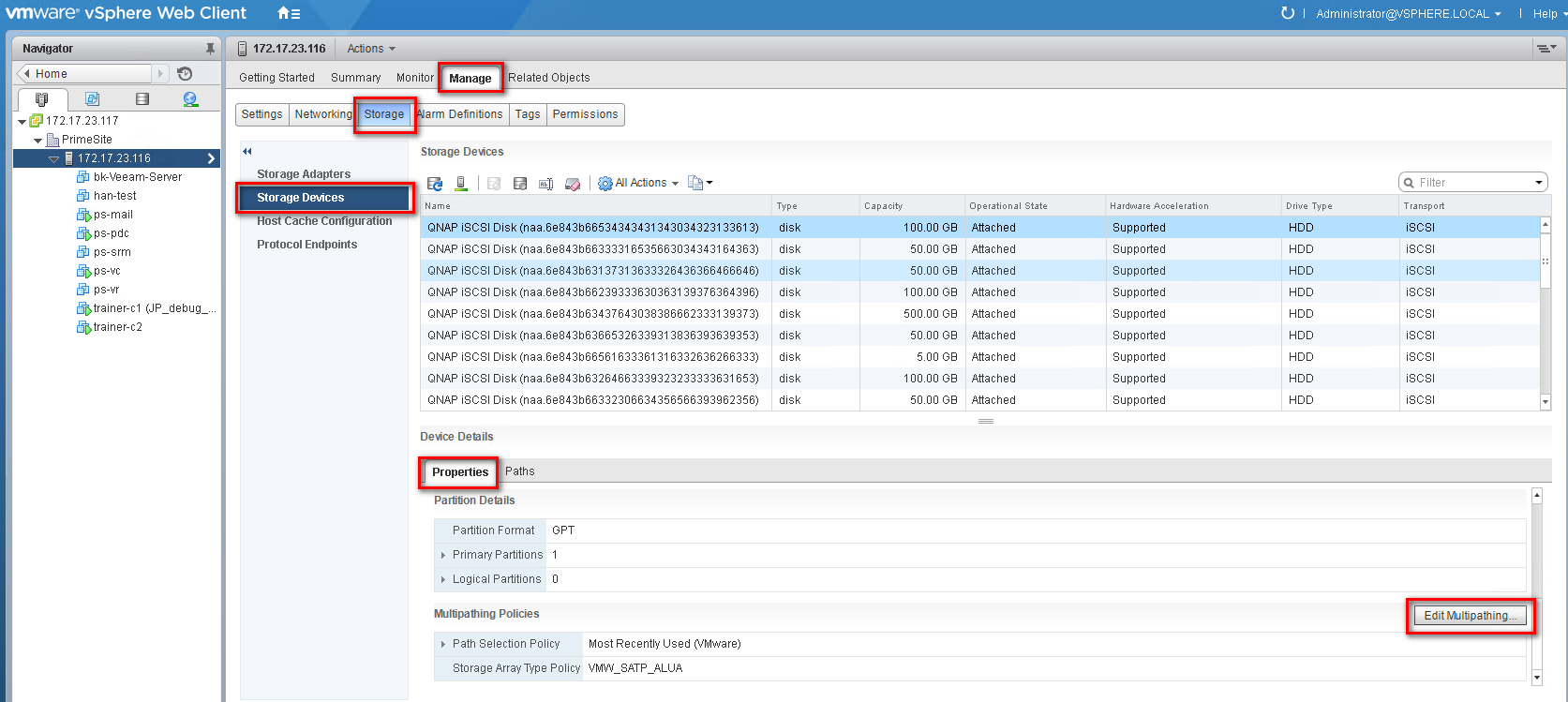Open the Administrator@VSPHERE.LOCAL user menu
This screenshot has width=1568, height=702.
[x=1409, y=14]
